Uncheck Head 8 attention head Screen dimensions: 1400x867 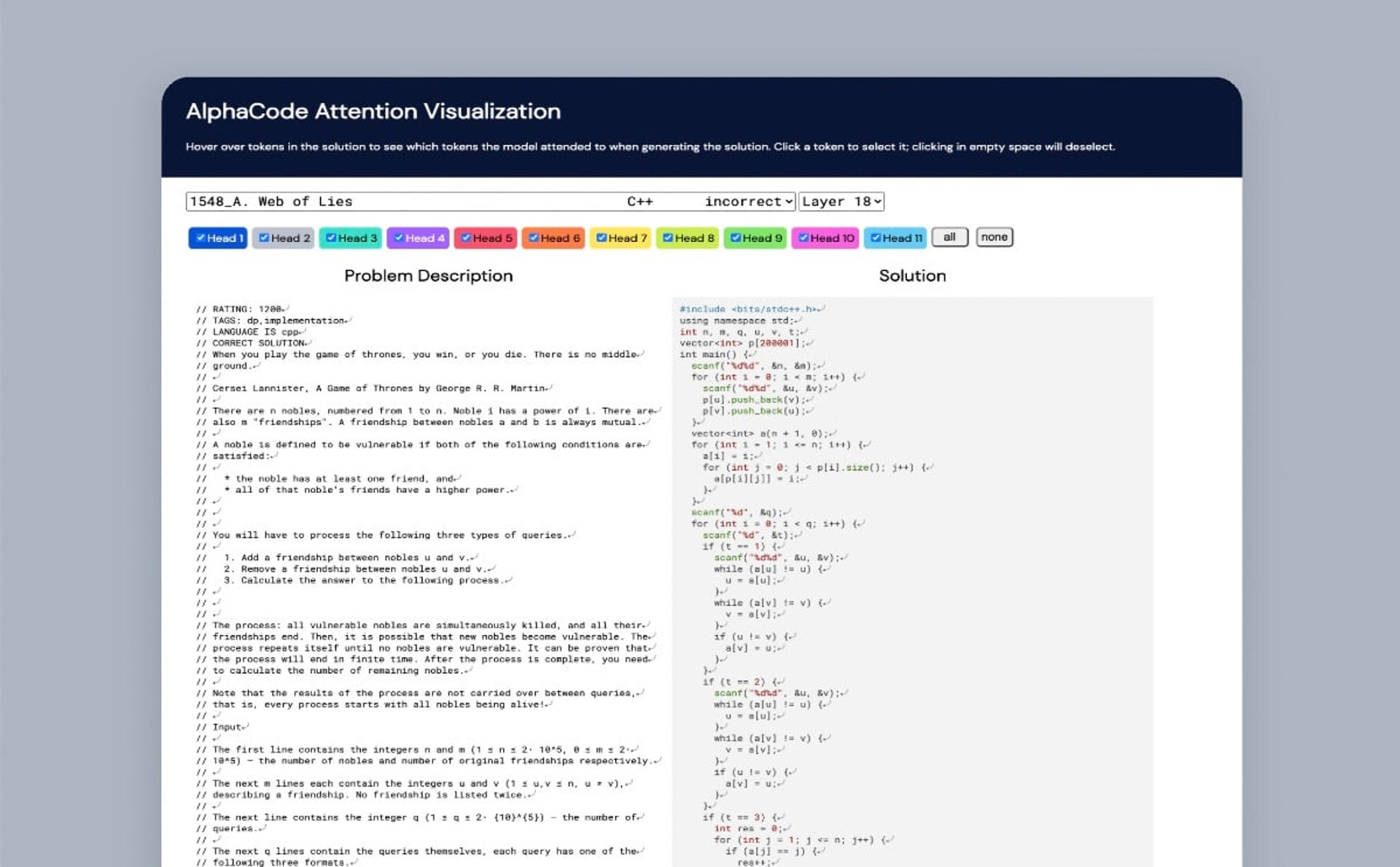[x=668, y=238]
